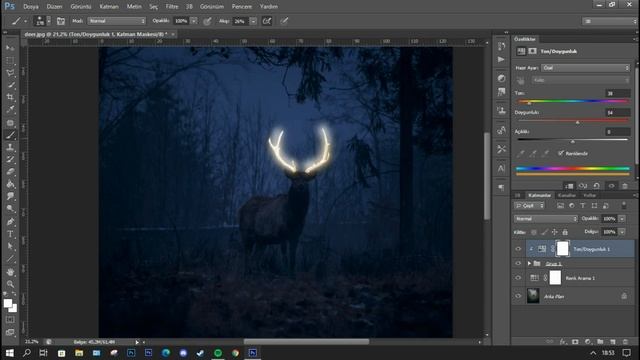This screenshot has width=640, height=360.
Task: Open the Dolgu fill dropdown arrow
Action: coord(622,232)
